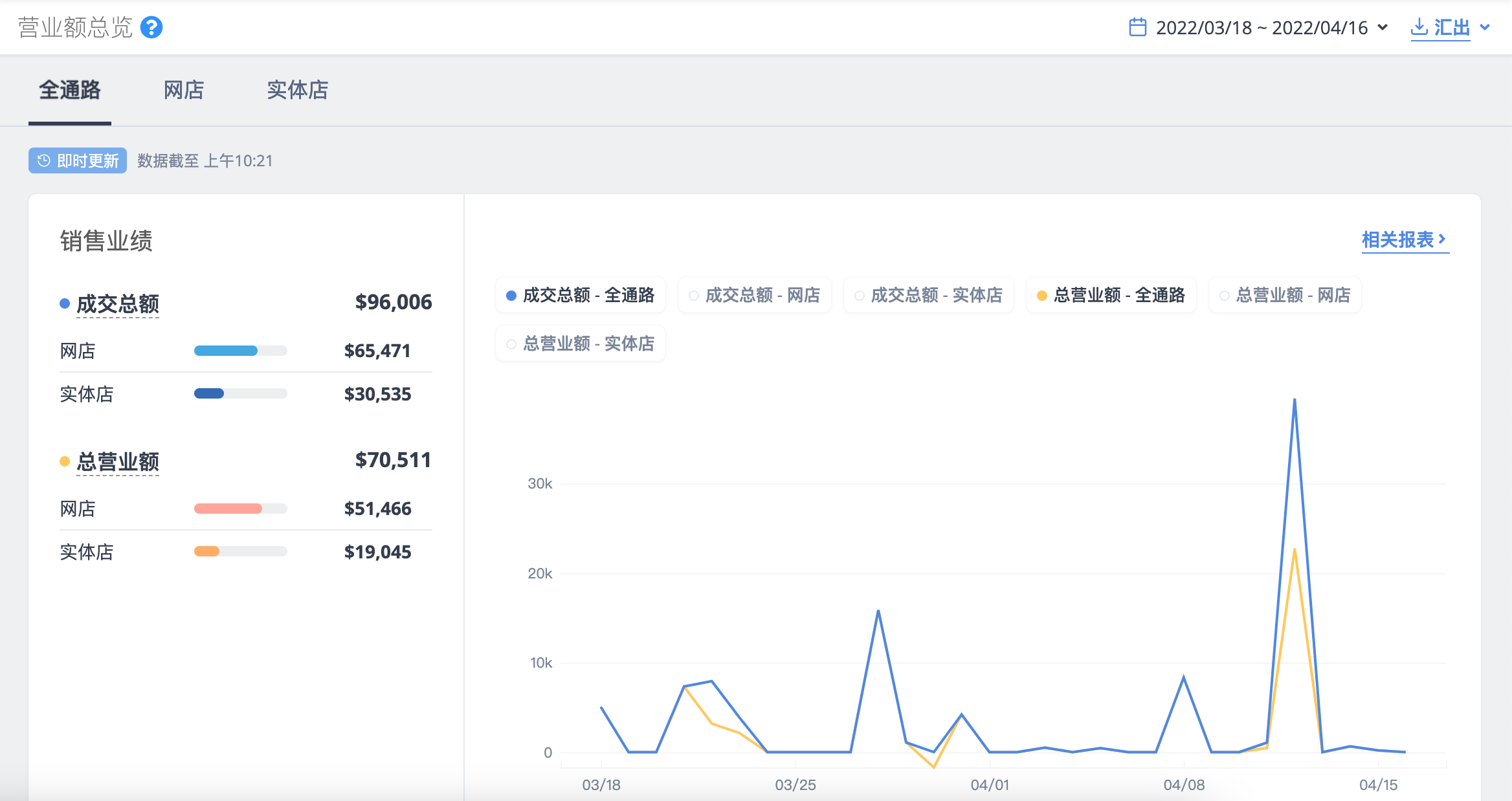Open the date range 2022/03/18 ~ 2022/04/16 picker
This screenshot has width=1512, height=801.
1258,27
